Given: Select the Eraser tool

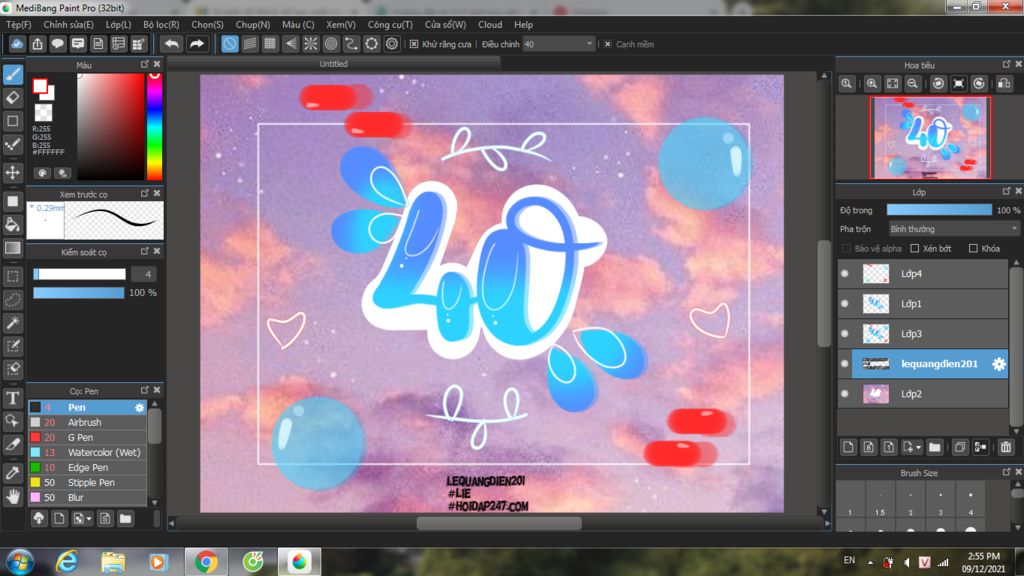Looking at the screenshot, I should click(x=12, y=98).
